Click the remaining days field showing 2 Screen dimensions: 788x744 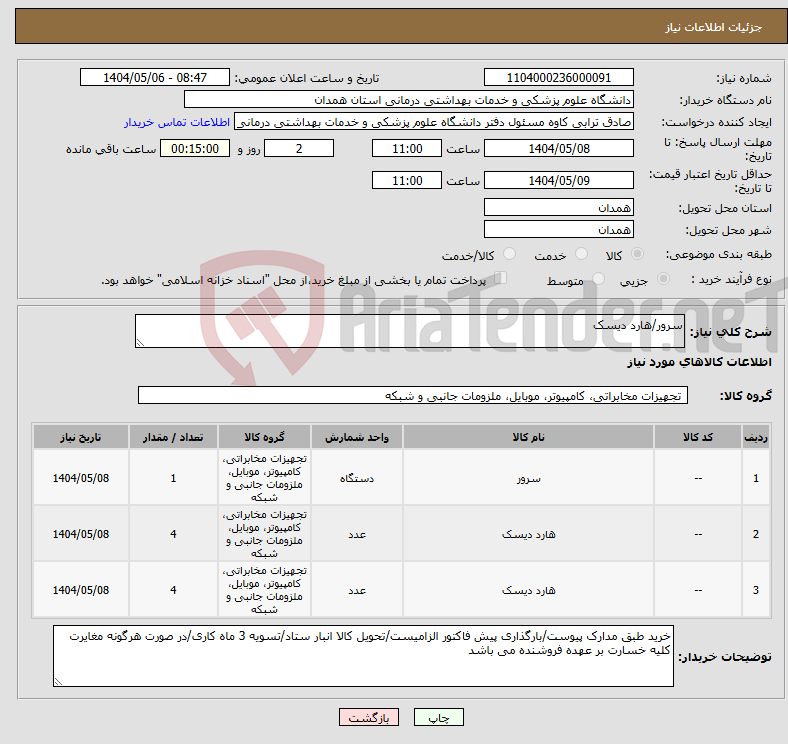[299, 148]
